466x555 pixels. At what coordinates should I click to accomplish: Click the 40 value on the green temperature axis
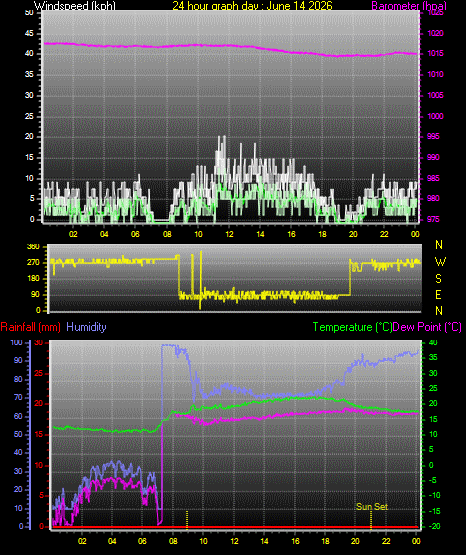pyautogui.click(x=433, y=342)
